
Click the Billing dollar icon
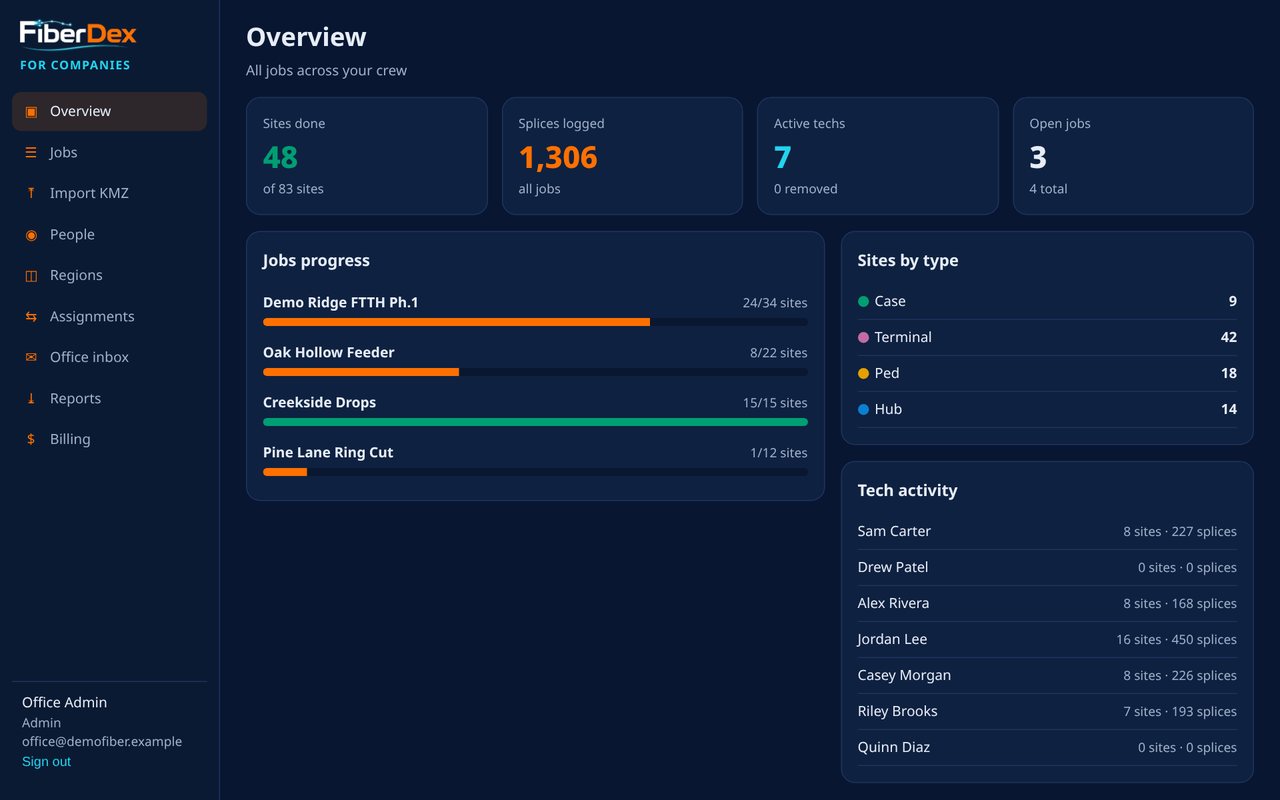[x=31, y=440]
